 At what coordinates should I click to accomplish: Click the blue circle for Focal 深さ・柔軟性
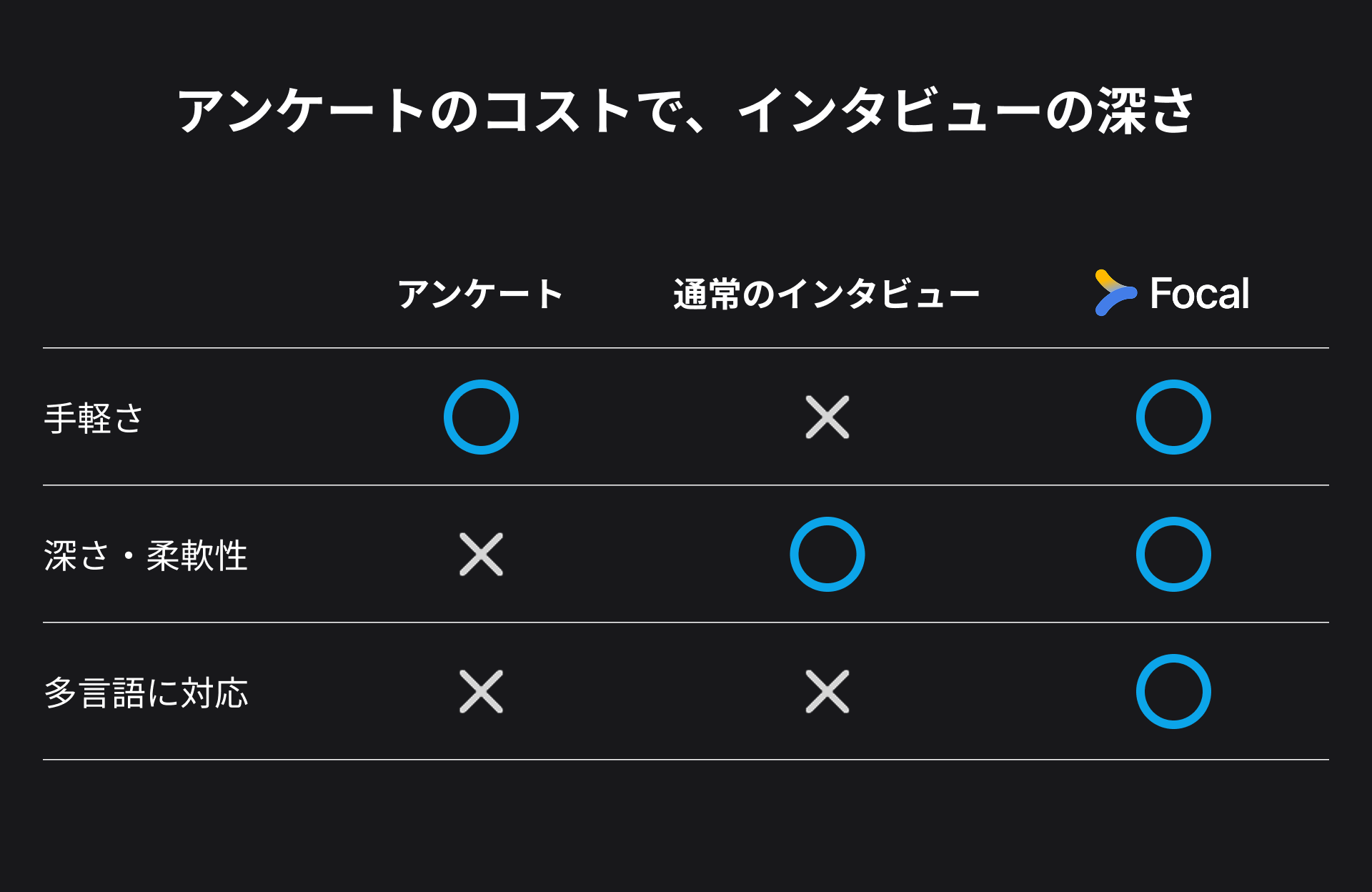(1173, 554)
